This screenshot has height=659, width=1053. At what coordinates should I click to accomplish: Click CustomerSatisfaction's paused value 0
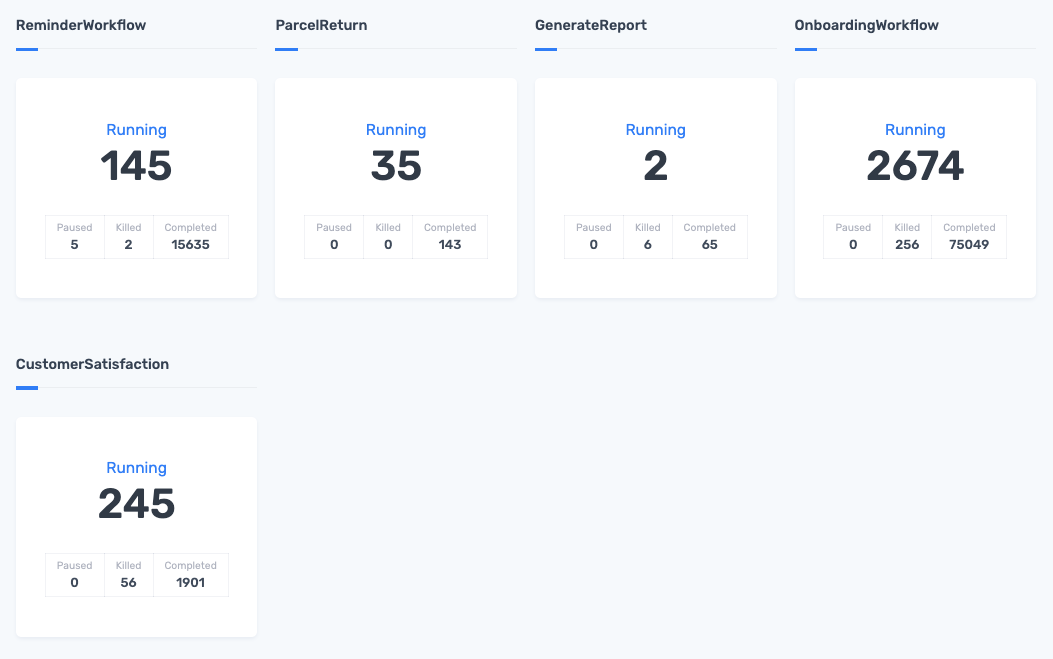pos(75,582)
